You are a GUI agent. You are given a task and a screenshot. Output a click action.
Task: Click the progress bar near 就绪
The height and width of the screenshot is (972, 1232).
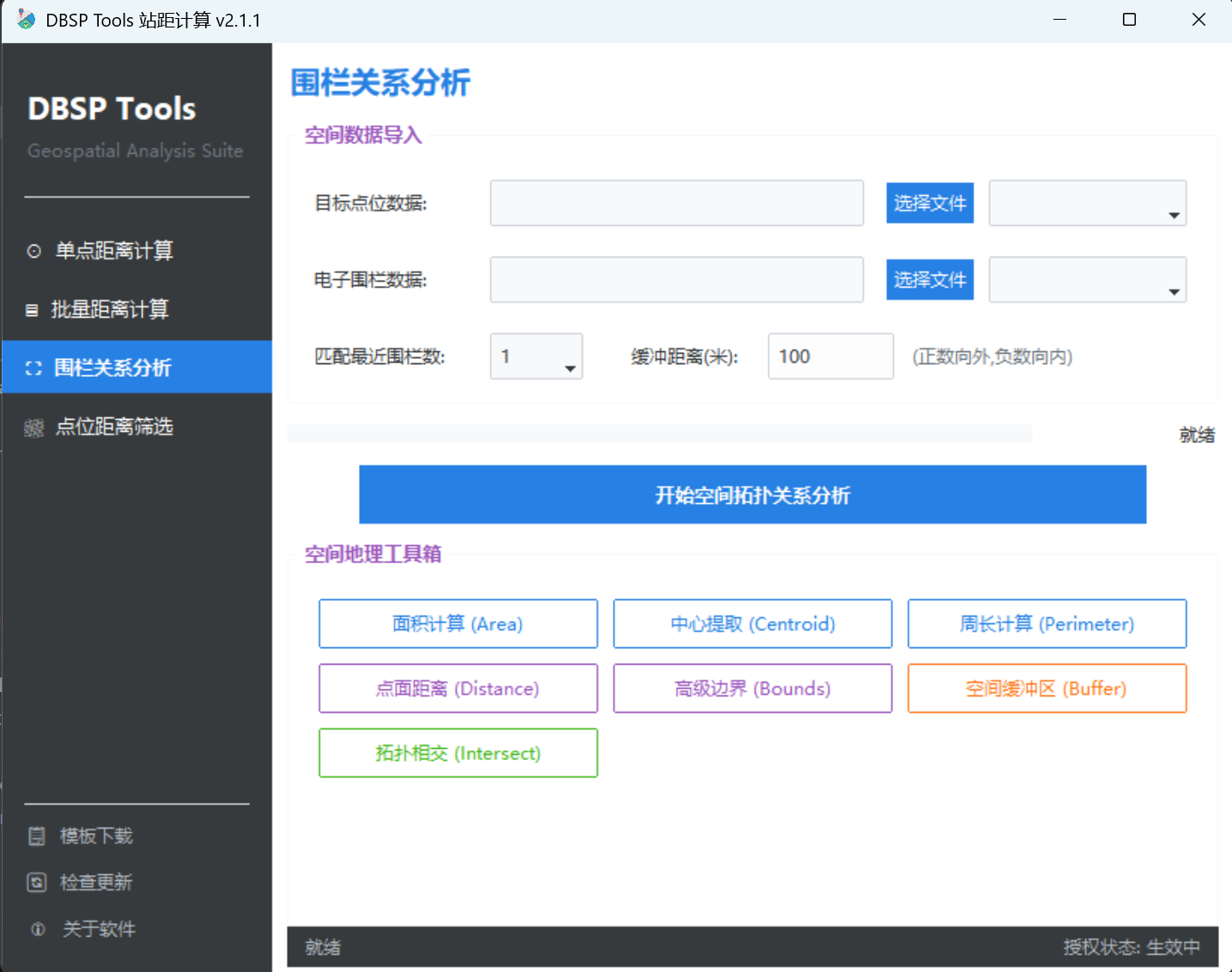pos(659,434)
